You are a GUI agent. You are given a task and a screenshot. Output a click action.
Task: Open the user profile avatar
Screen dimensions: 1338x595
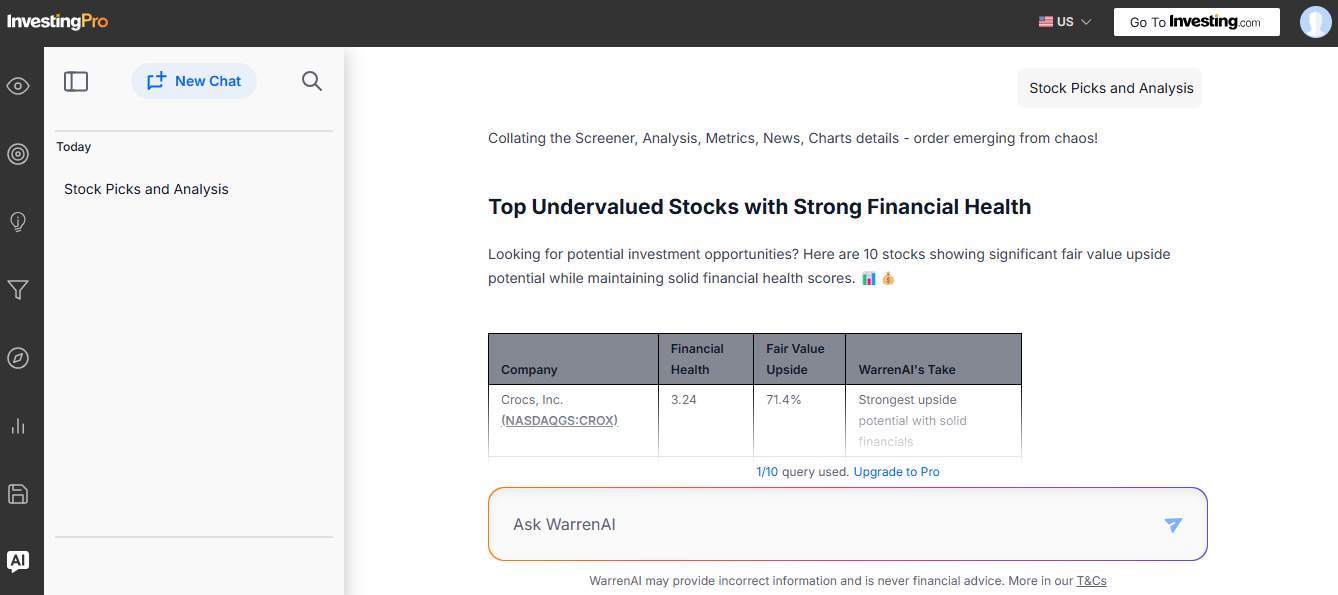click(x=1315, y=22)
